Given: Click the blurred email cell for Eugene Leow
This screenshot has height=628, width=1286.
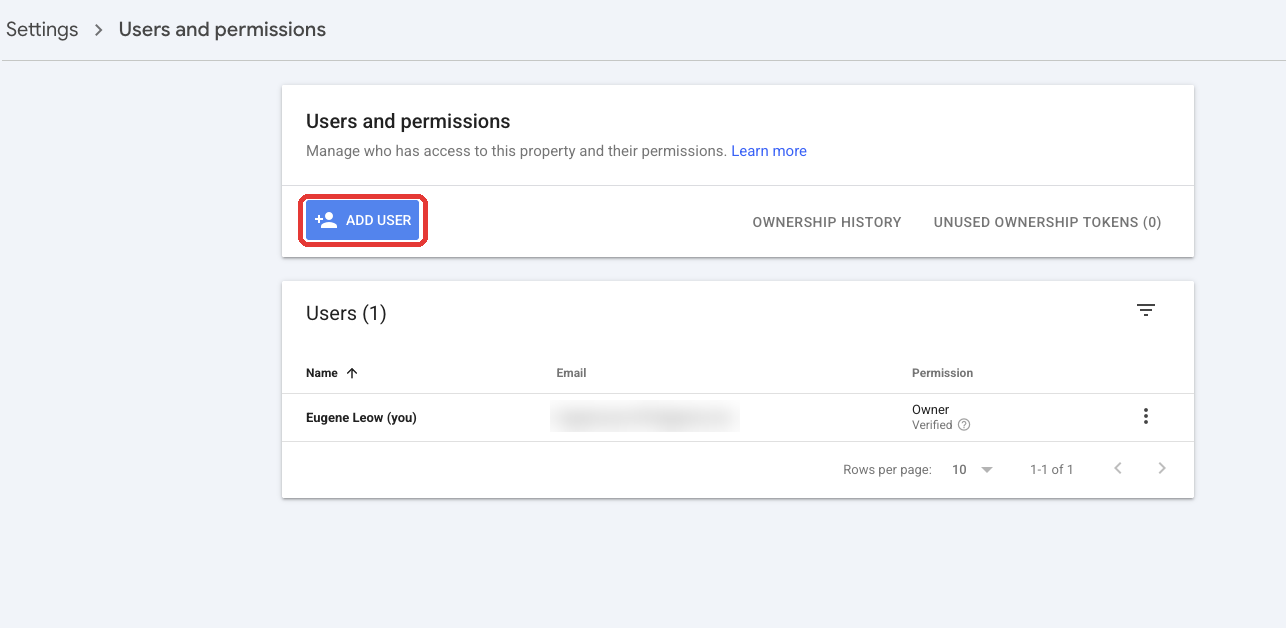Looking at the screenshot, I should [x=645, y=418].
